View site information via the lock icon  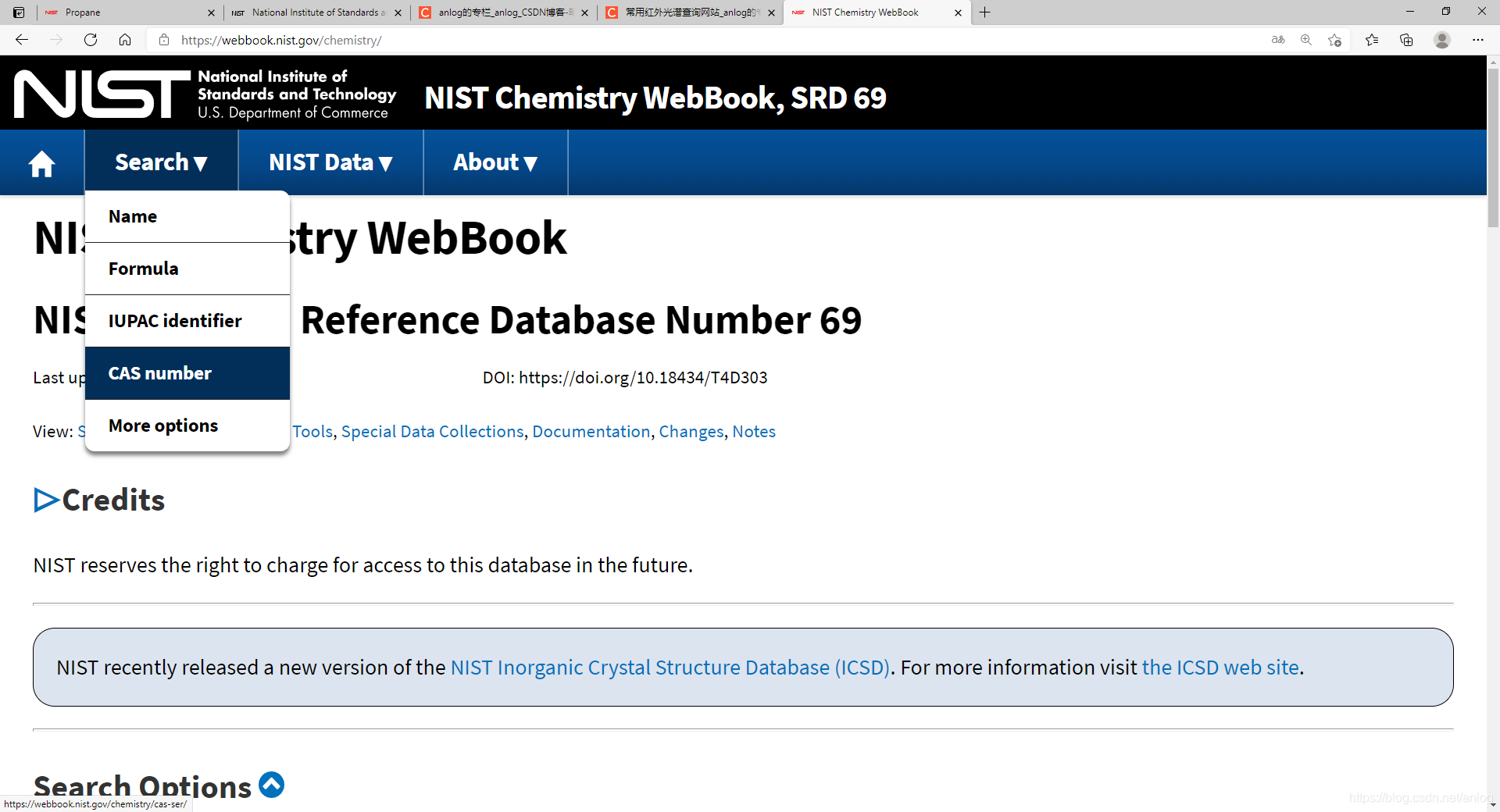(x=164, y=40)
